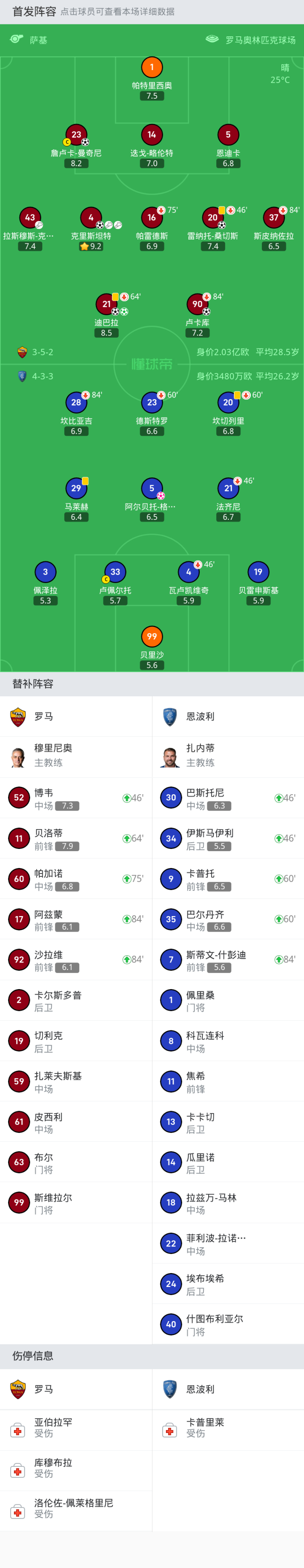Select 坎比亚吉's number 28 jersey
This screenshot has height=1568, width=304.
[x=76, y=402]
